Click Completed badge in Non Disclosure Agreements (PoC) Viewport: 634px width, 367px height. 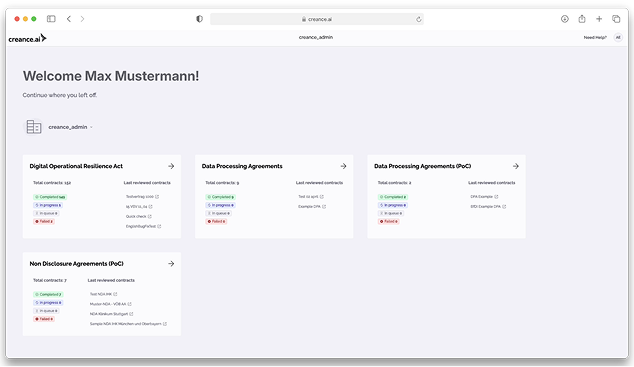click(48, 294)
